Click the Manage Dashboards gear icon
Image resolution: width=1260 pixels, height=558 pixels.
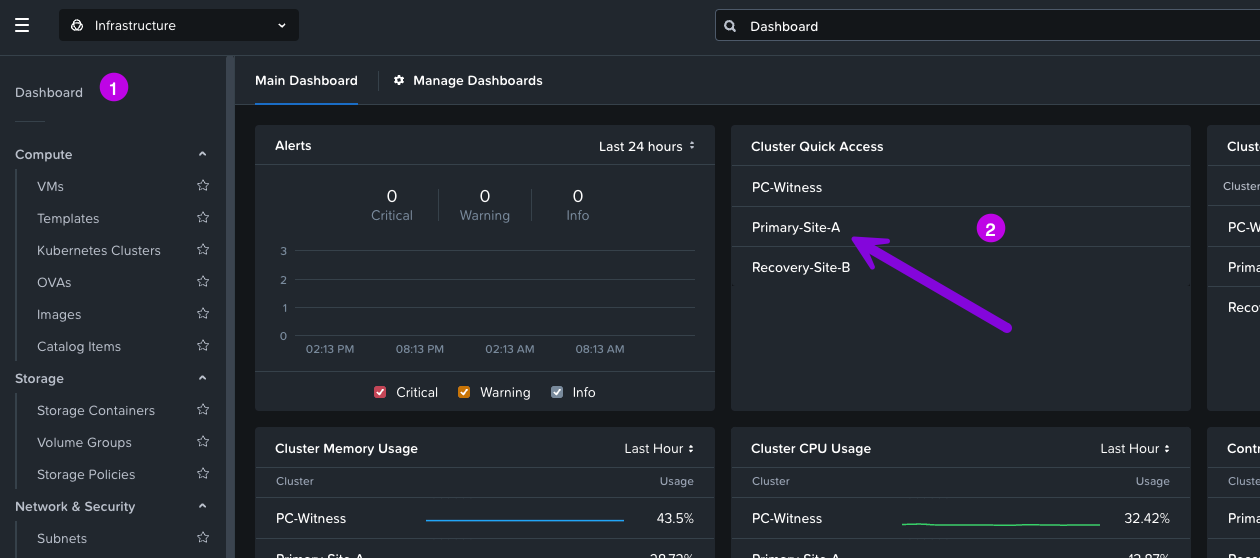[x=399, y=80]
